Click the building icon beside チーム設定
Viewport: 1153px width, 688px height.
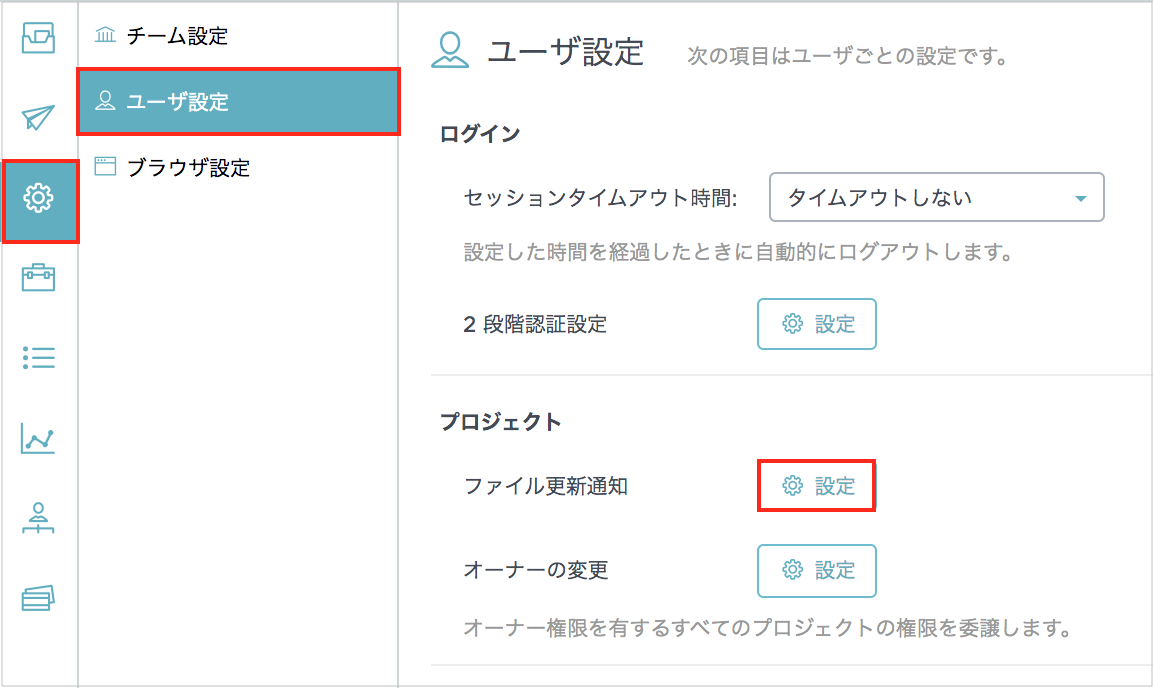105,35
